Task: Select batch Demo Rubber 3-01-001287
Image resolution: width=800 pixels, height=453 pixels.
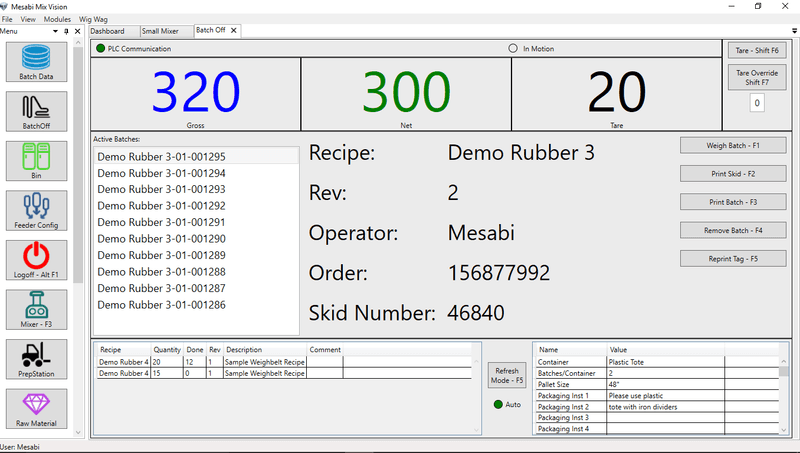Action: coord(196,288)
